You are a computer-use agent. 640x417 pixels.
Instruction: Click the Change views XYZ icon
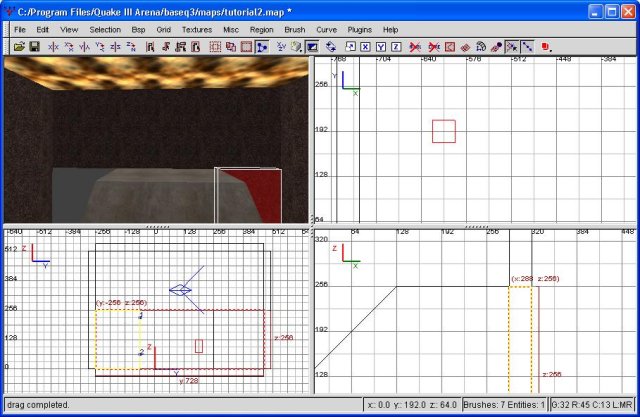(x=281, y=47)
